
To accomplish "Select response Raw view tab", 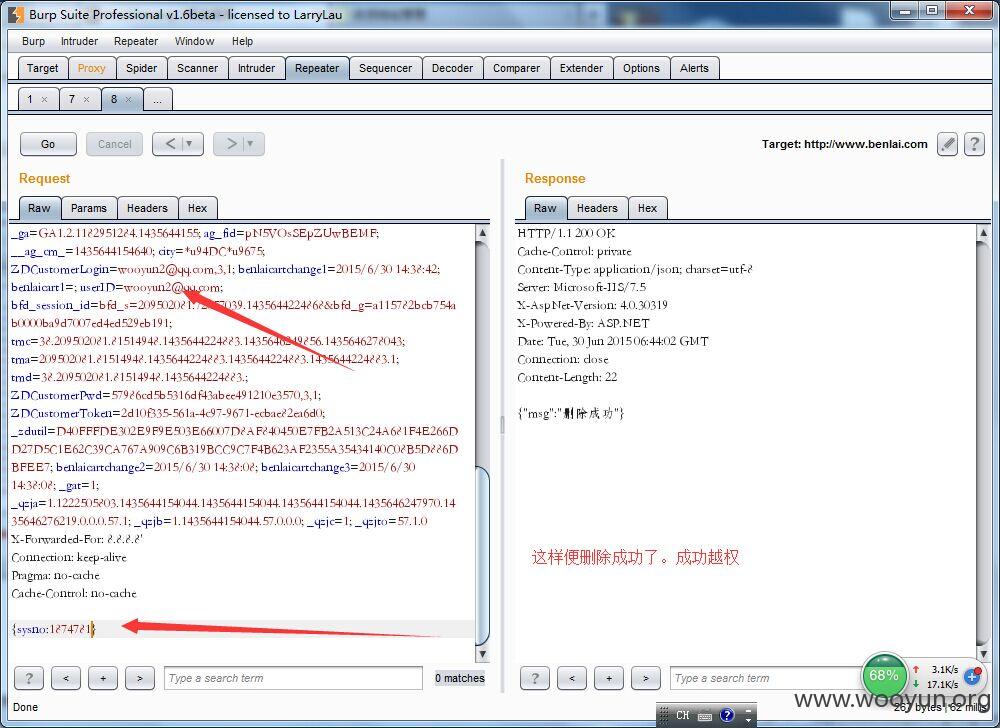I will [545, 208].
